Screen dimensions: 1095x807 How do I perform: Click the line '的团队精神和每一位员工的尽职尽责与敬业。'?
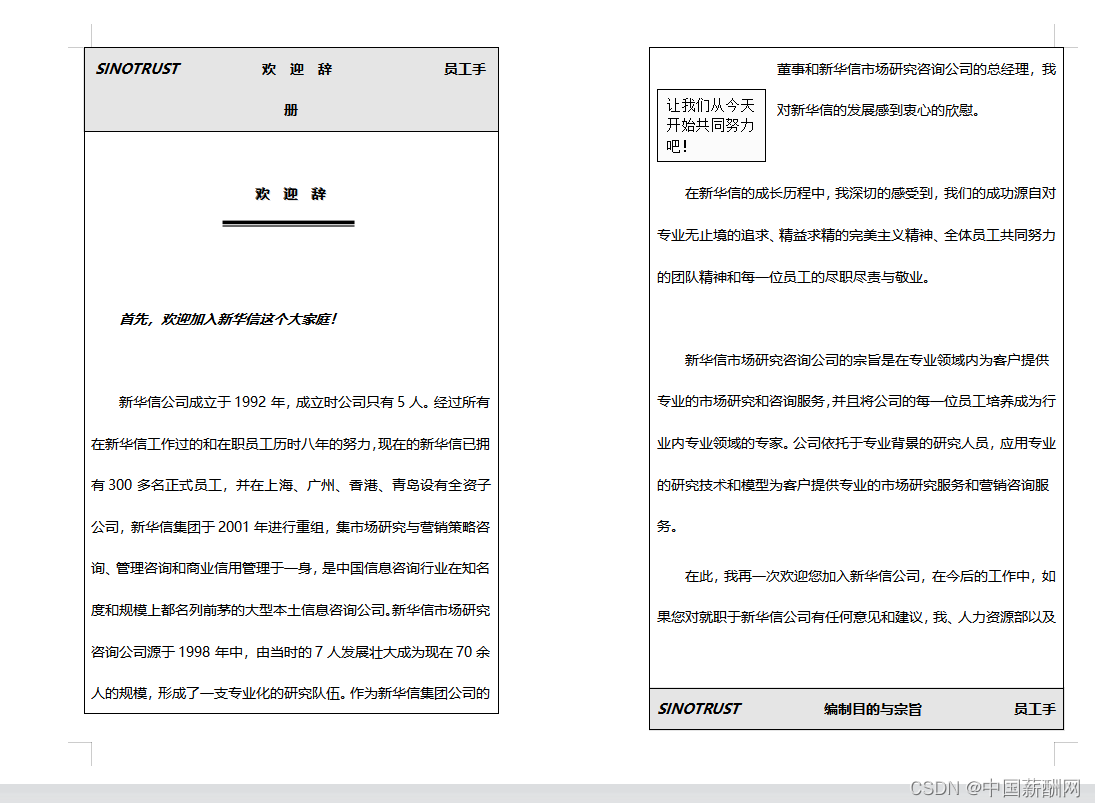click(795, 277)
